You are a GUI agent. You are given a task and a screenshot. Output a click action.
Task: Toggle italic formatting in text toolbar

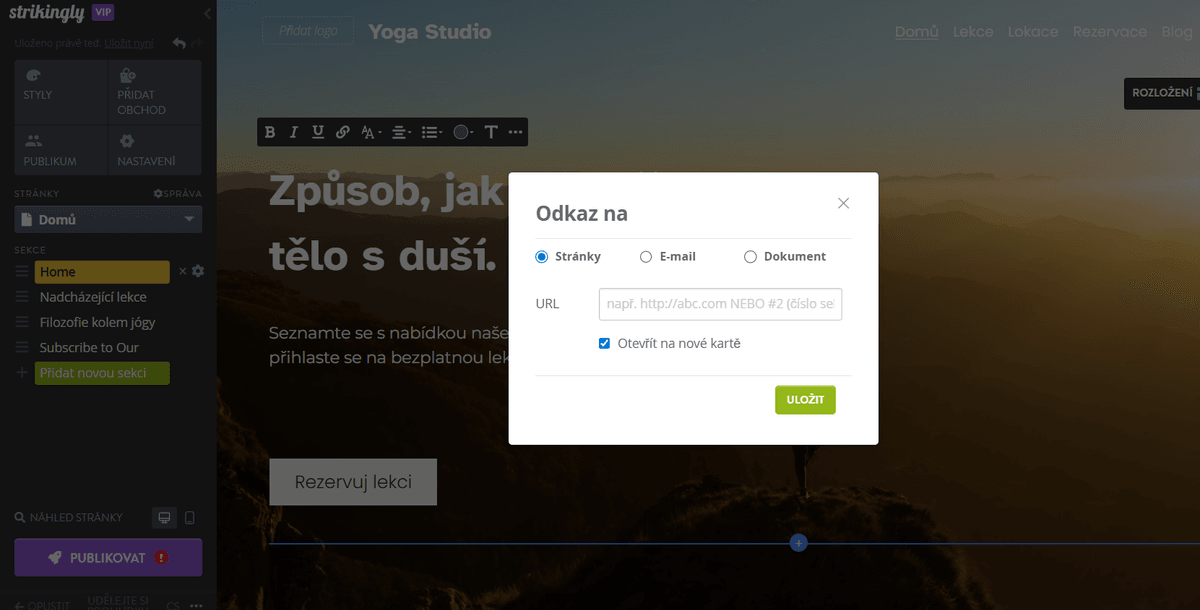(x=294, y=132)
